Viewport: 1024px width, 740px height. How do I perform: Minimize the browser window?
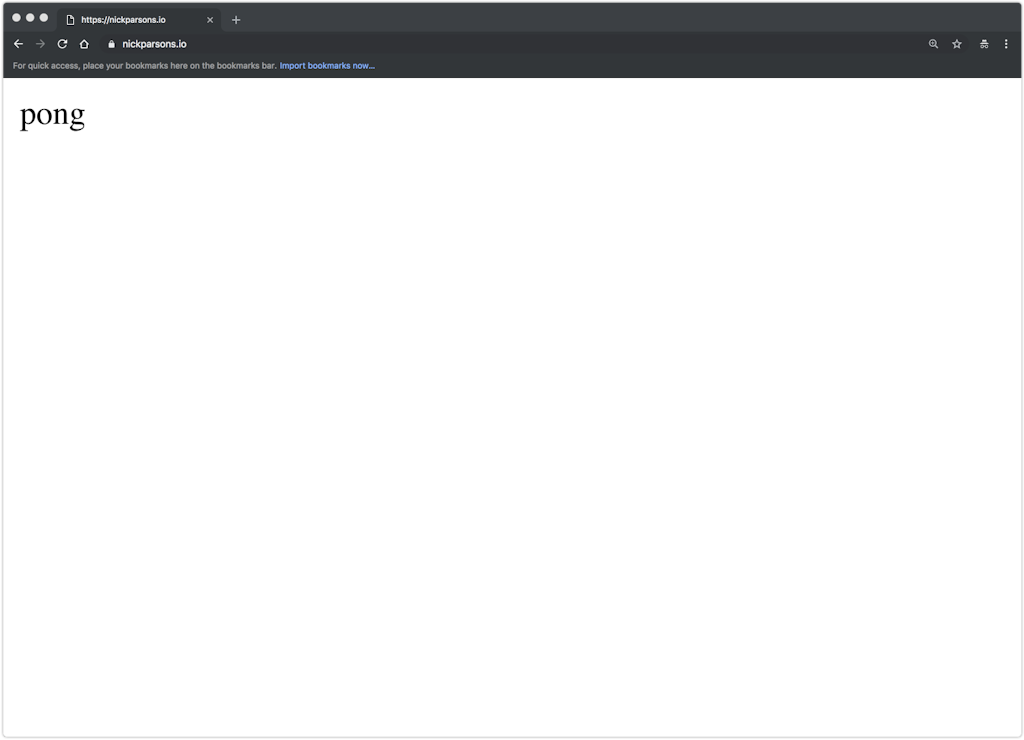coord(30,18)
